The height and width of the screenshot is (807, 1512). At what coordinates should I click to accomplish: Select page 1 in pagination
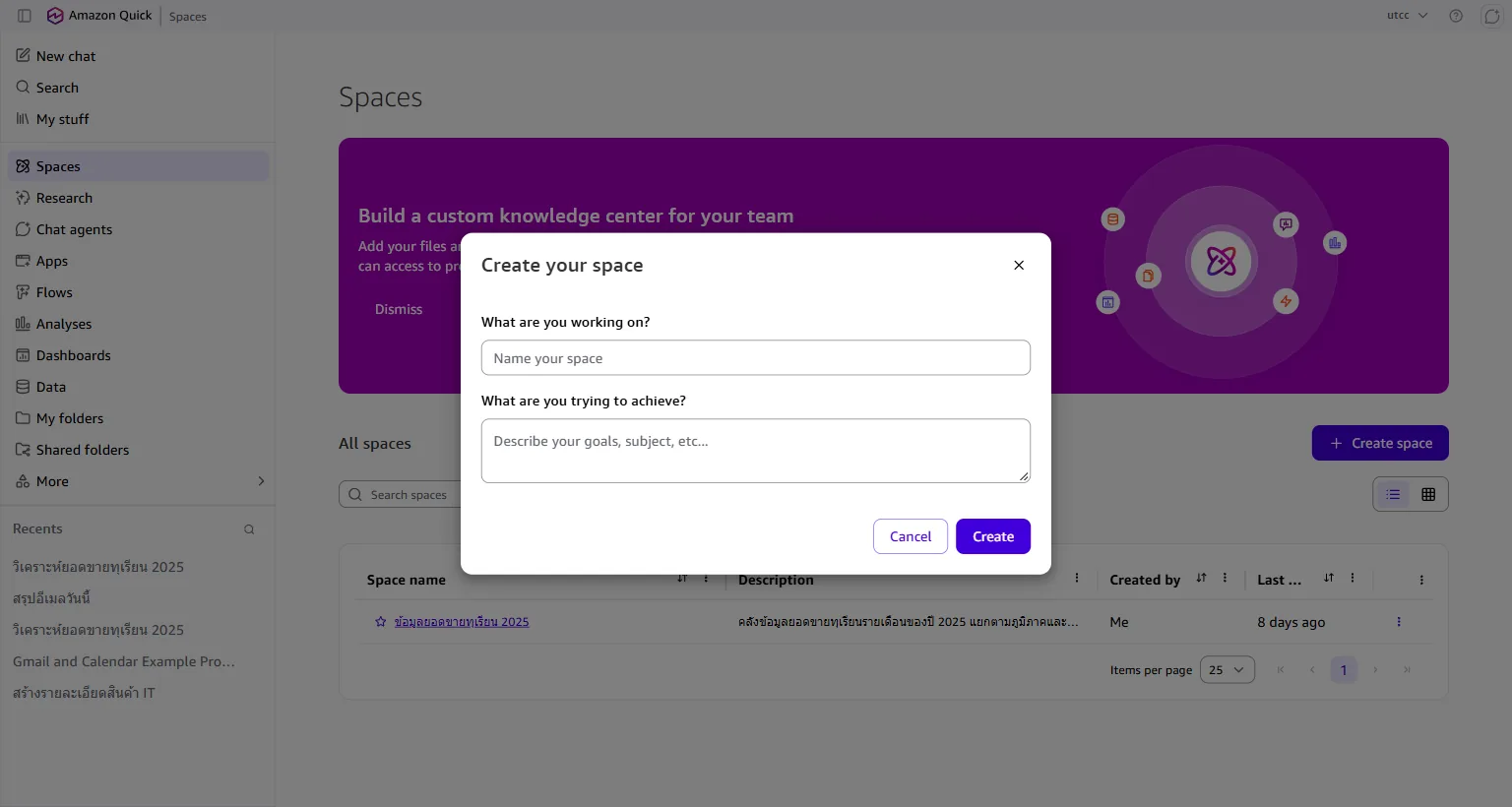pyautogui.click(x=1344, y=670)
